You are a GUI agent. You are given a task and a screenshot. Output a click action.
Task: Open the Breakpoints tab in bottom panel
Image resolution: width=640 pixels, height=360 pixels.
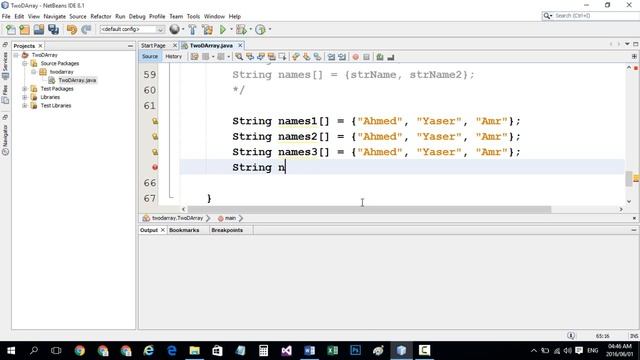227,230
